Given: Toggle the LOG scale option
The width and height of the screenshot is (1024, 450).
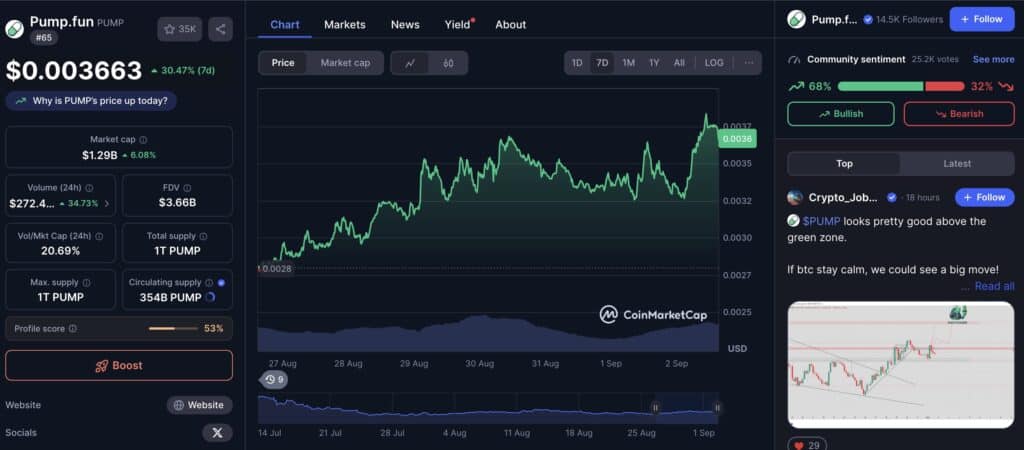Looking at the screenshot, I should pos(714,63).
